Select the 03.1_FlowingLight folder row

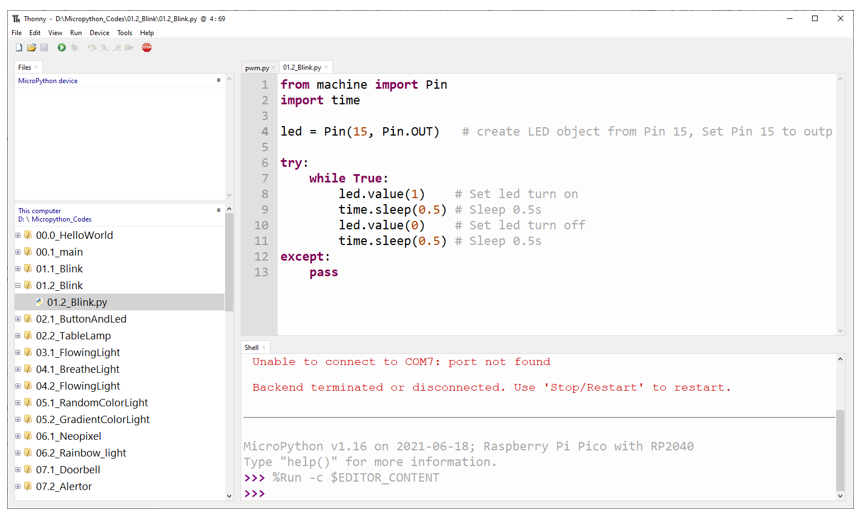point(119,352)
